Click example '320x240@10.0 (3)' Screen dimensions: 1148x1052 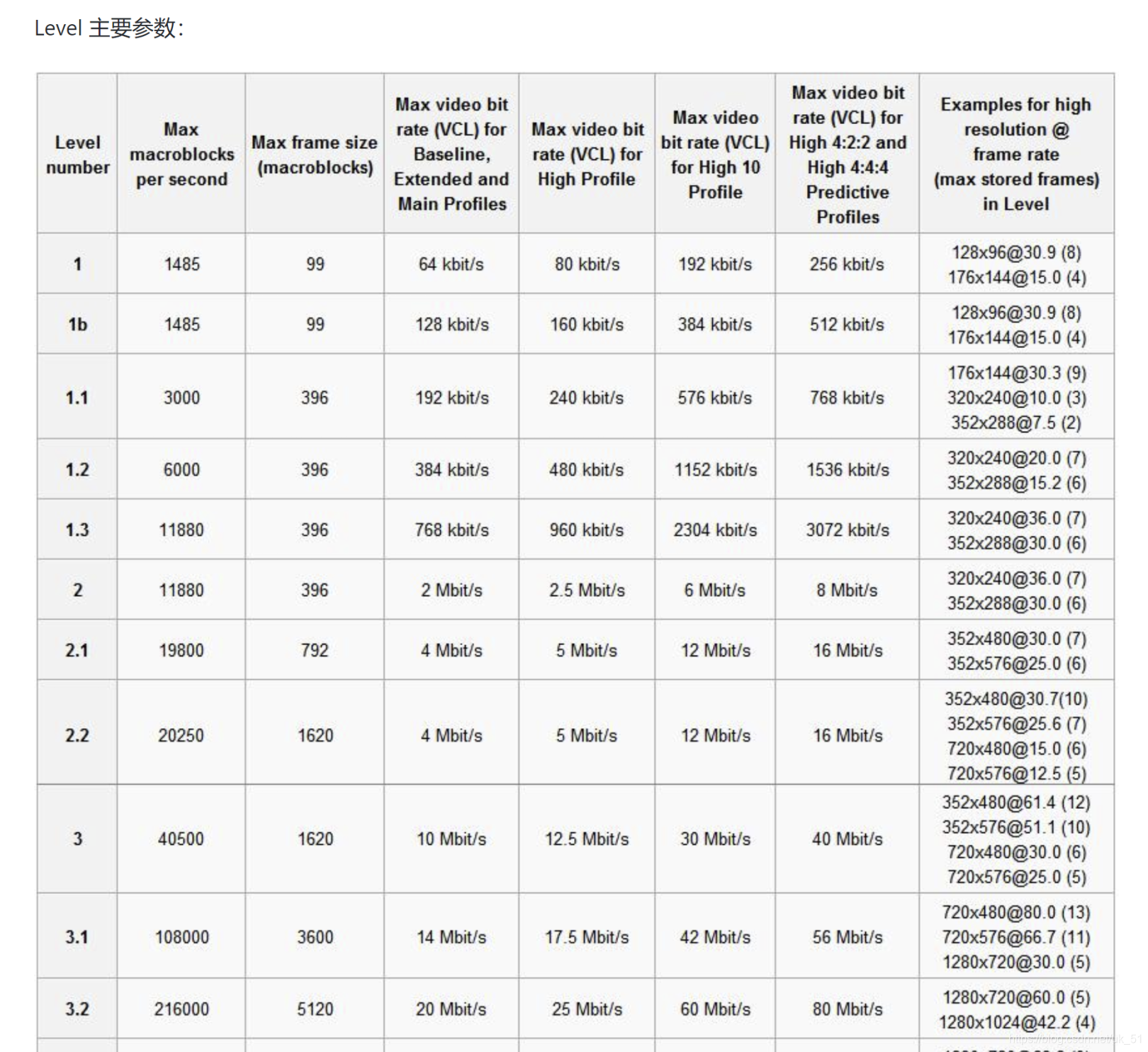click(x=1016, y=398)
